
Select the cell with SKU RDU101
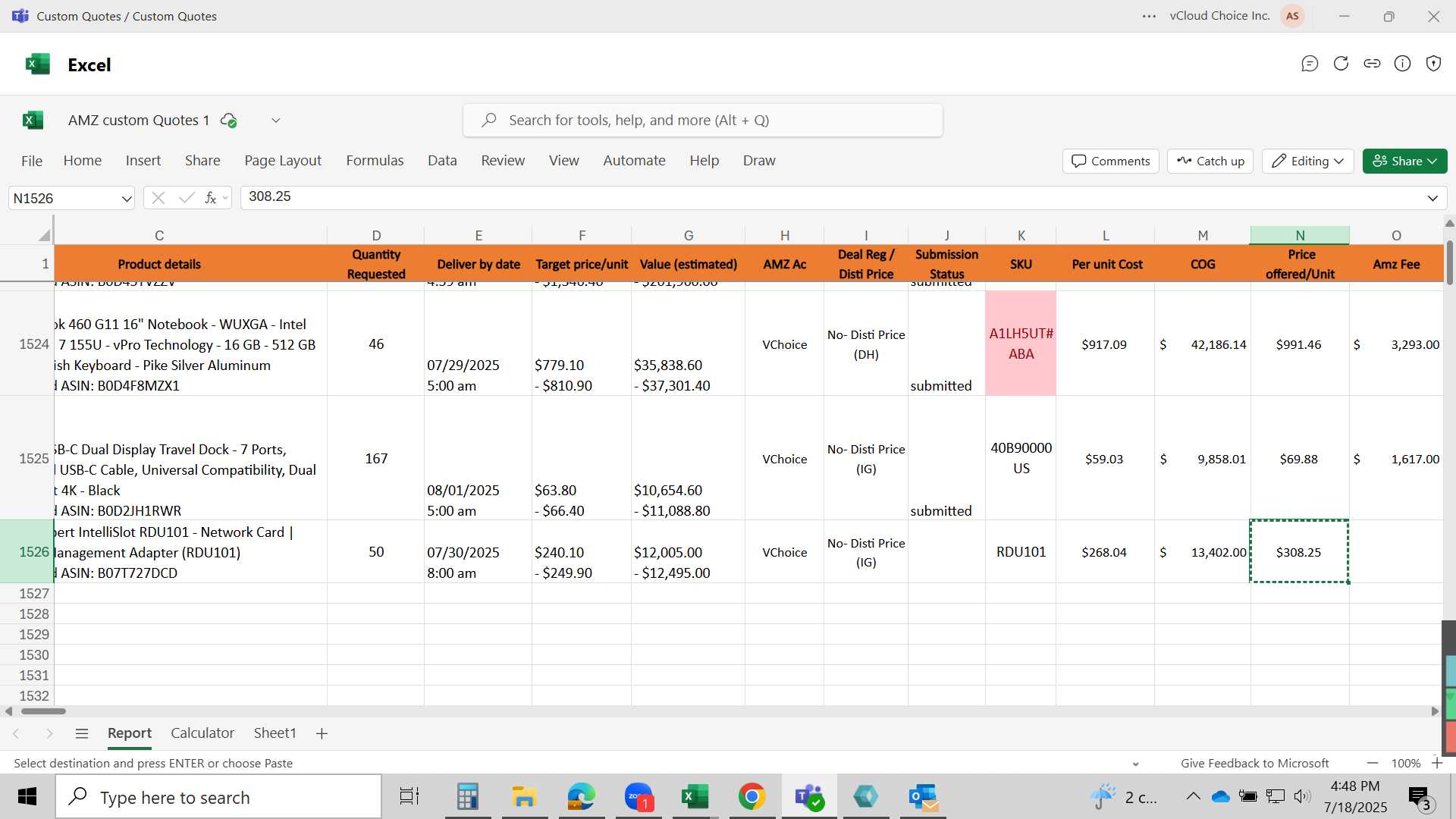[1021, 551]
